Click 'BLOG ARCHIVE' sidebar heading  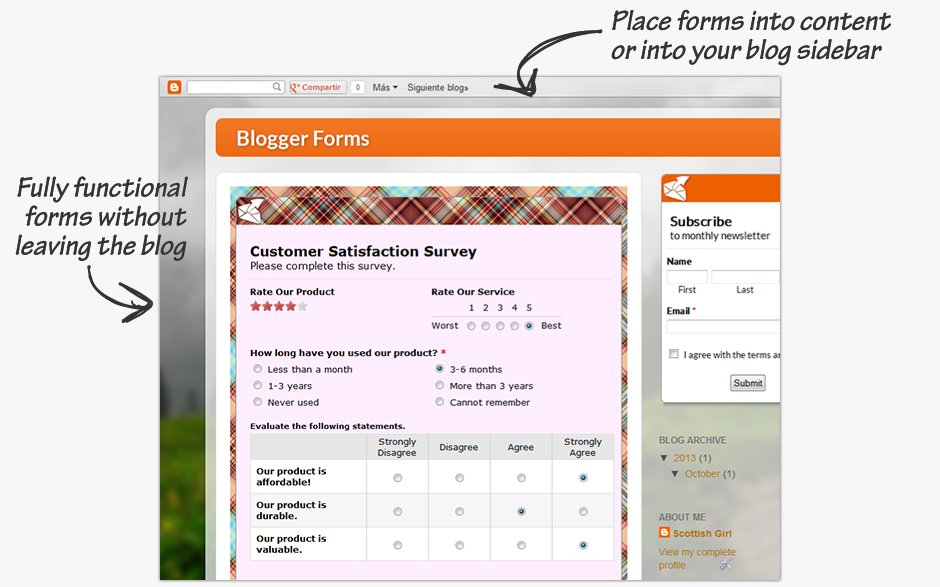coord(692,440)
